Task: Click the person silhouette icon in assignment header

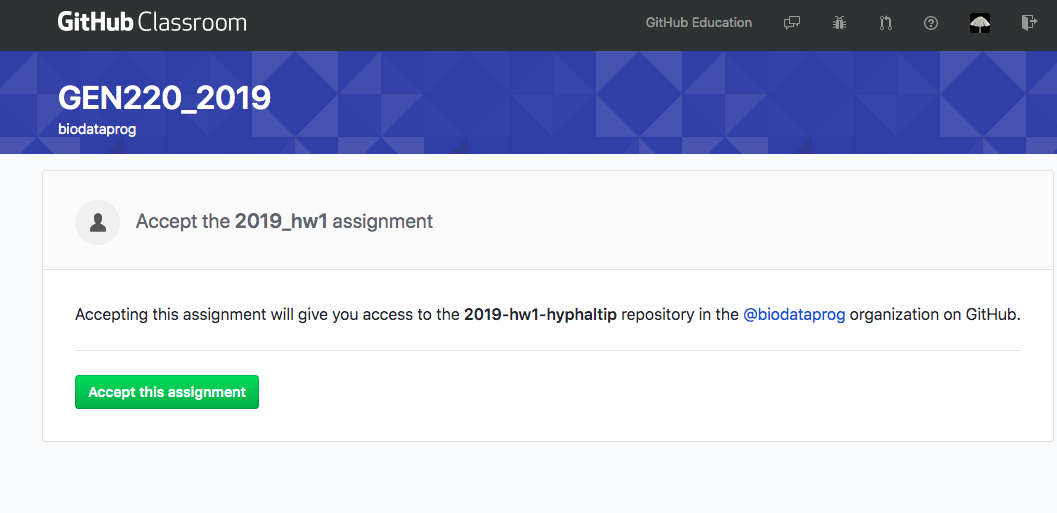Action: [x=98, y=222]
